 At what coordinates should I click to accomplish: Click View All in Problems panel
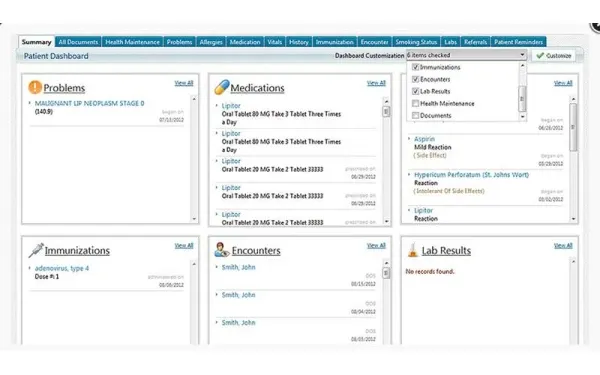(184, 83)
